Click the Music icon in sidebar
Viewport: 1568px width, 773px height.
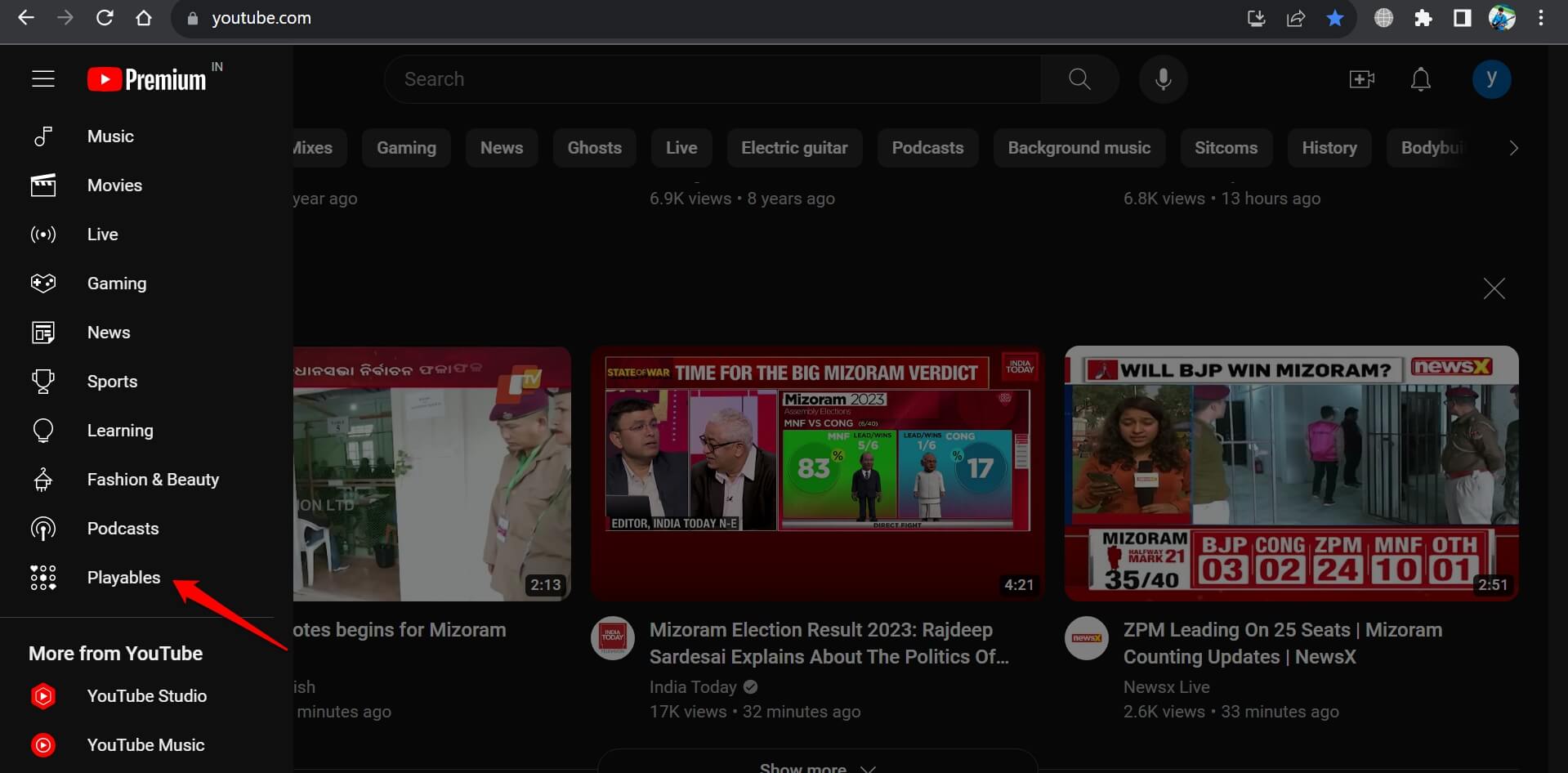click(x=43, y=136)
